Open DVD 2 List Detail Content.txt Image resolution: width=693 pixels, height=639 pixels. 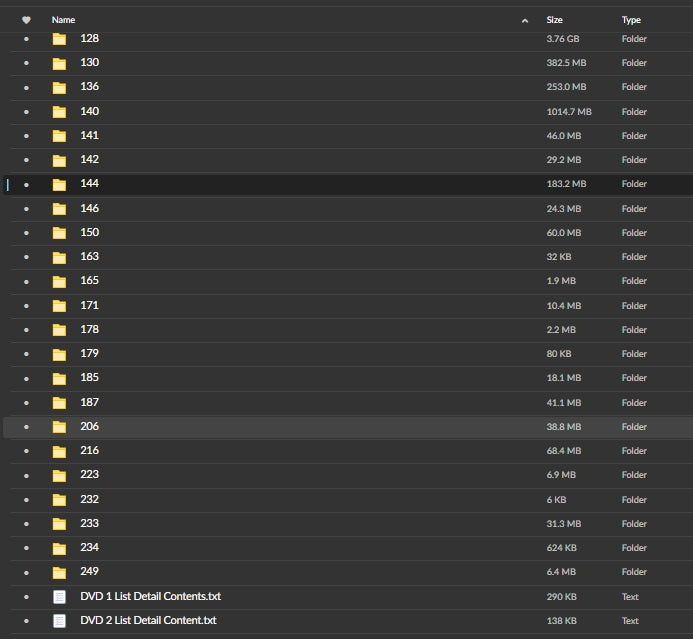click(x=148, y=620)
